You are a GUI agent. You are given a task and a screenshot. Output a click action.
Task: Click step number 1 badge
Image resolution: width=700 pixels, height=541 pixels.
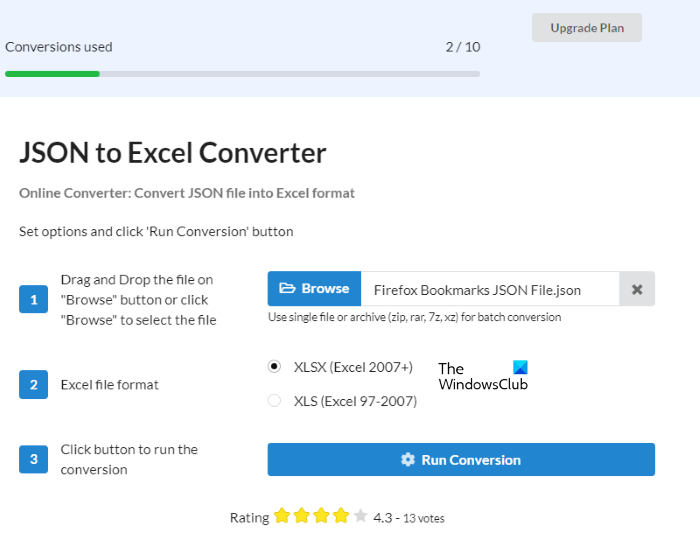(x=33, y=299)
